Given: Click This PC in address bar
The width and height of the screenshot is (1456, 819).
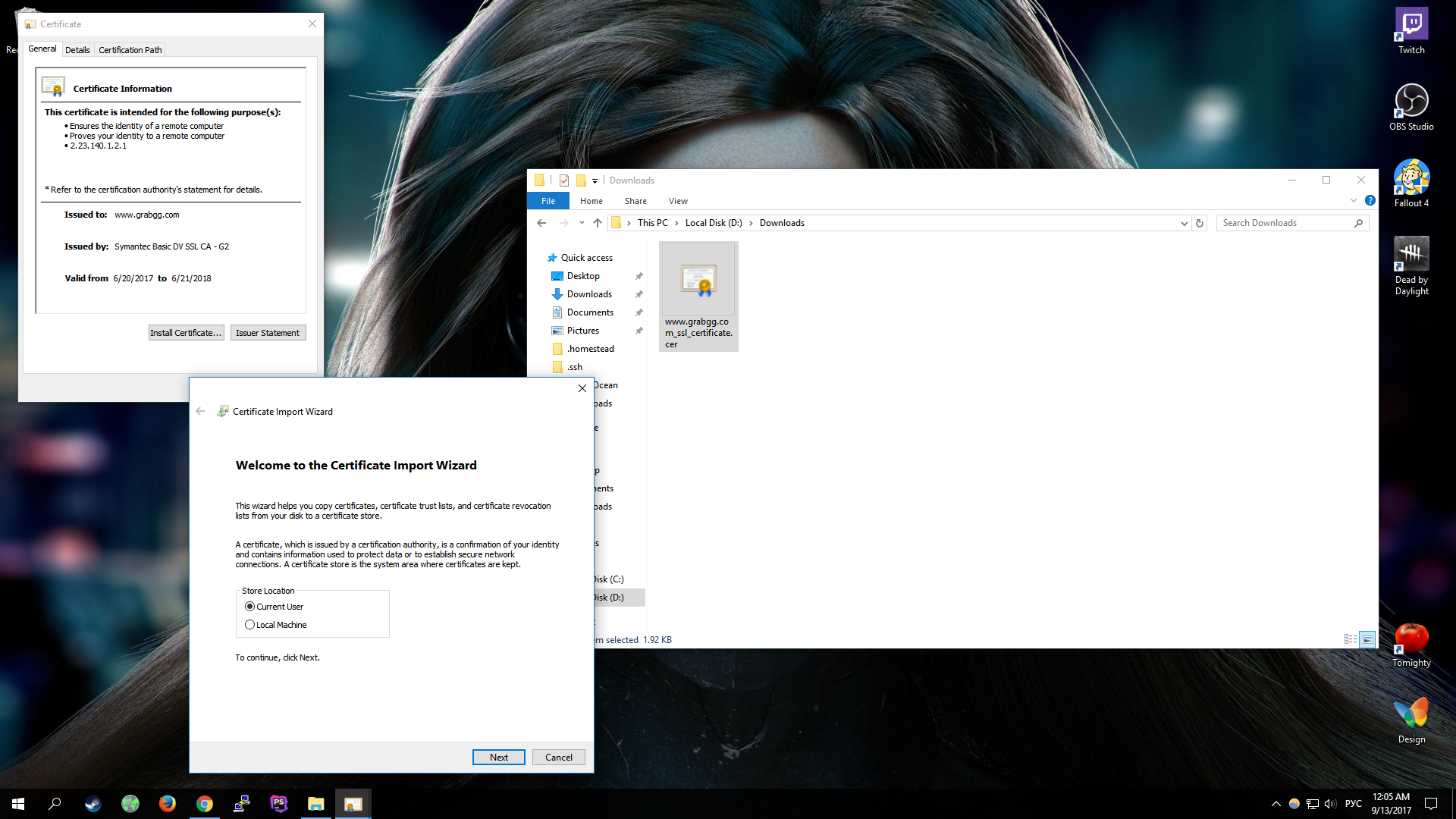Looking at the screenshot, I should 652,223.
